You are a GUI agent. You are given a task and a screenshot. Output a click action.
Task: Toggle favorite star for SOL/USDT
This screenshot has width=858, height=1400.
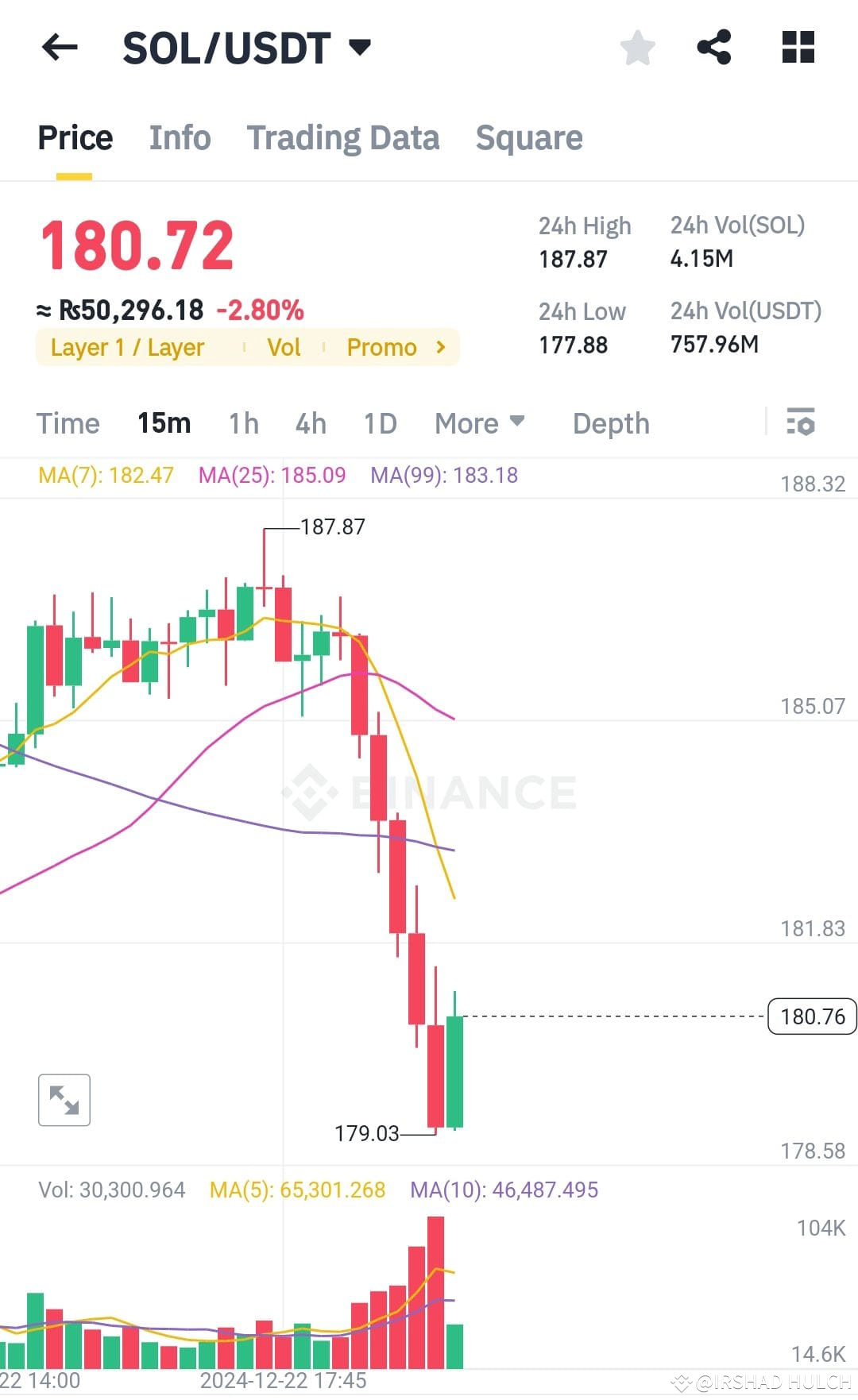click(637, 48)
